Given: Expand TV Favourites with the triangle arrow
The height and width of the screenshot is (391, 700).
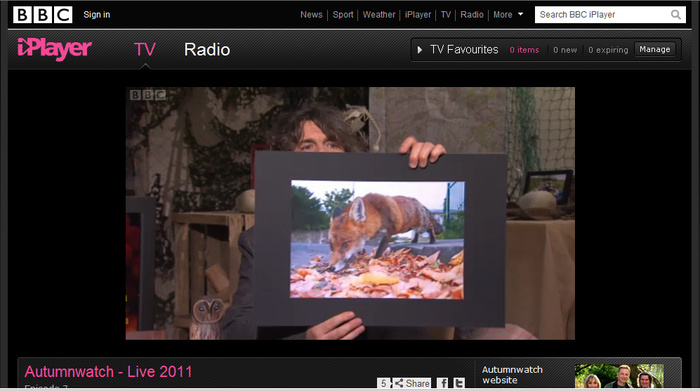Looking at the screenshot, I should pyautogui.click(x=420, y=50).
